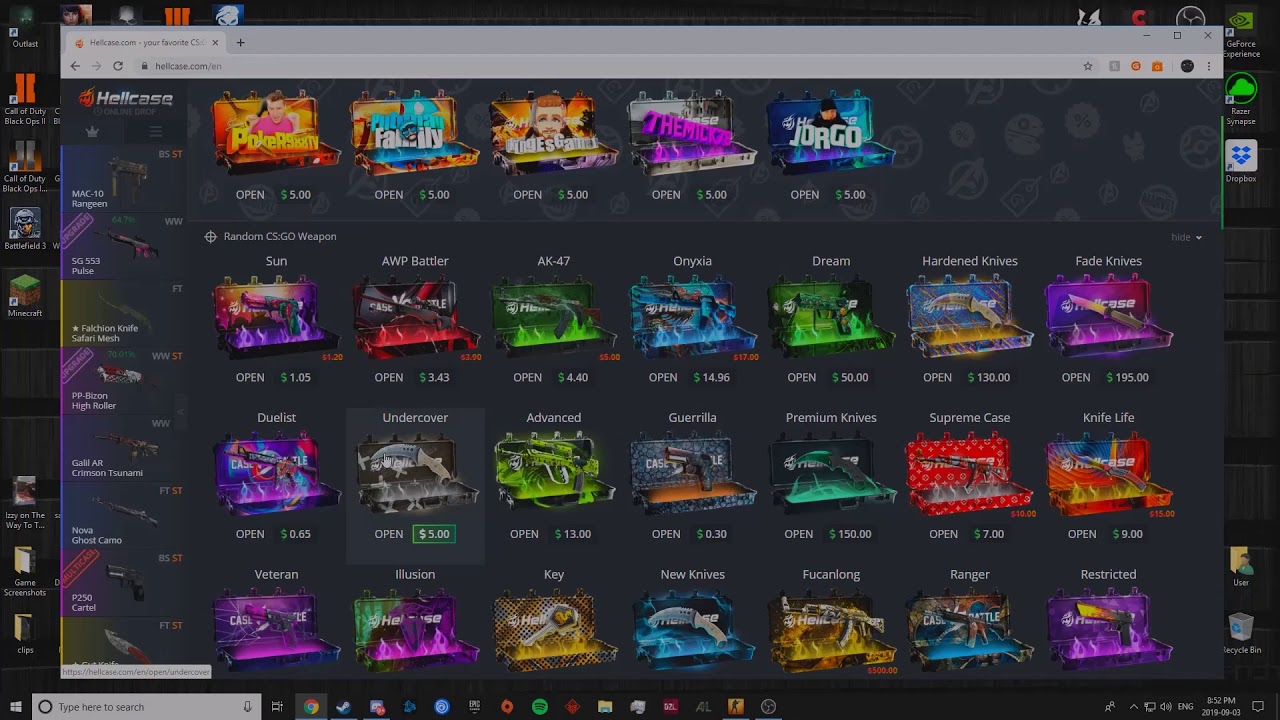The image size is (1280, 720).
Task: Click OPEN under Advanced case
Action: [x=524, y=534]
